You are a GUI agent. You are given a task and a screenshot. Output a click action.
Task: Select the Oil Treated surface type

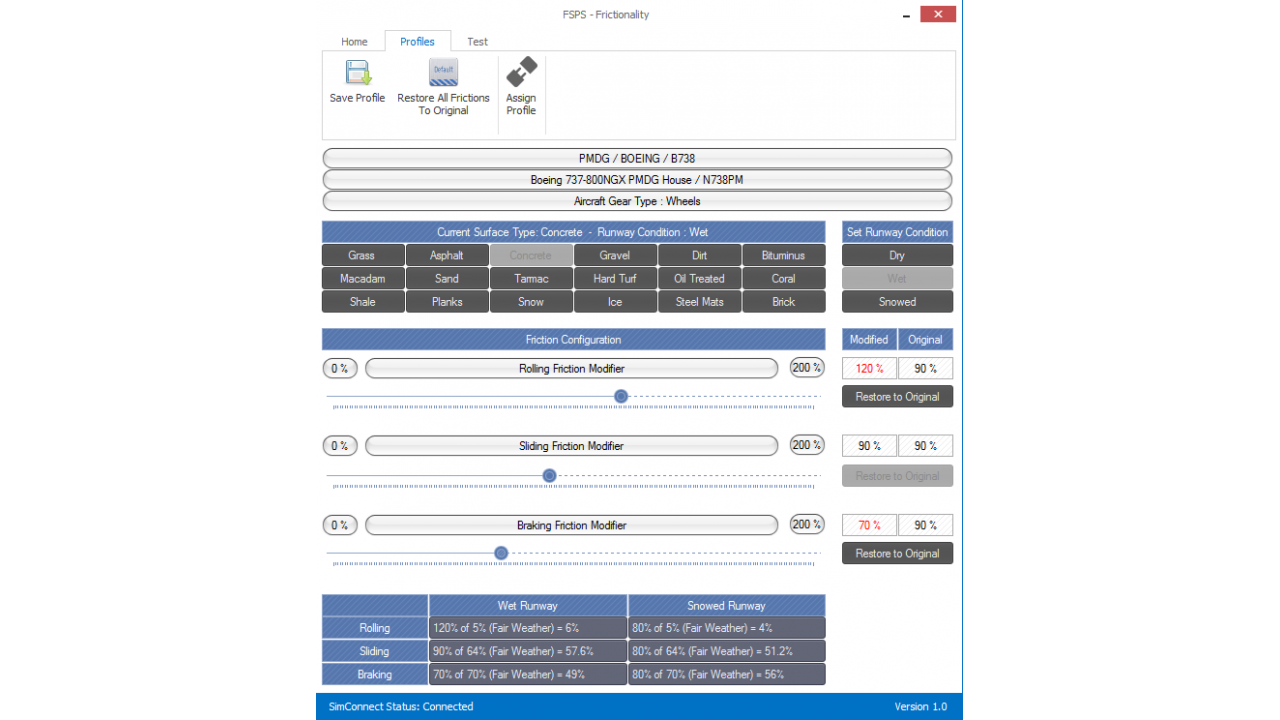699,278
